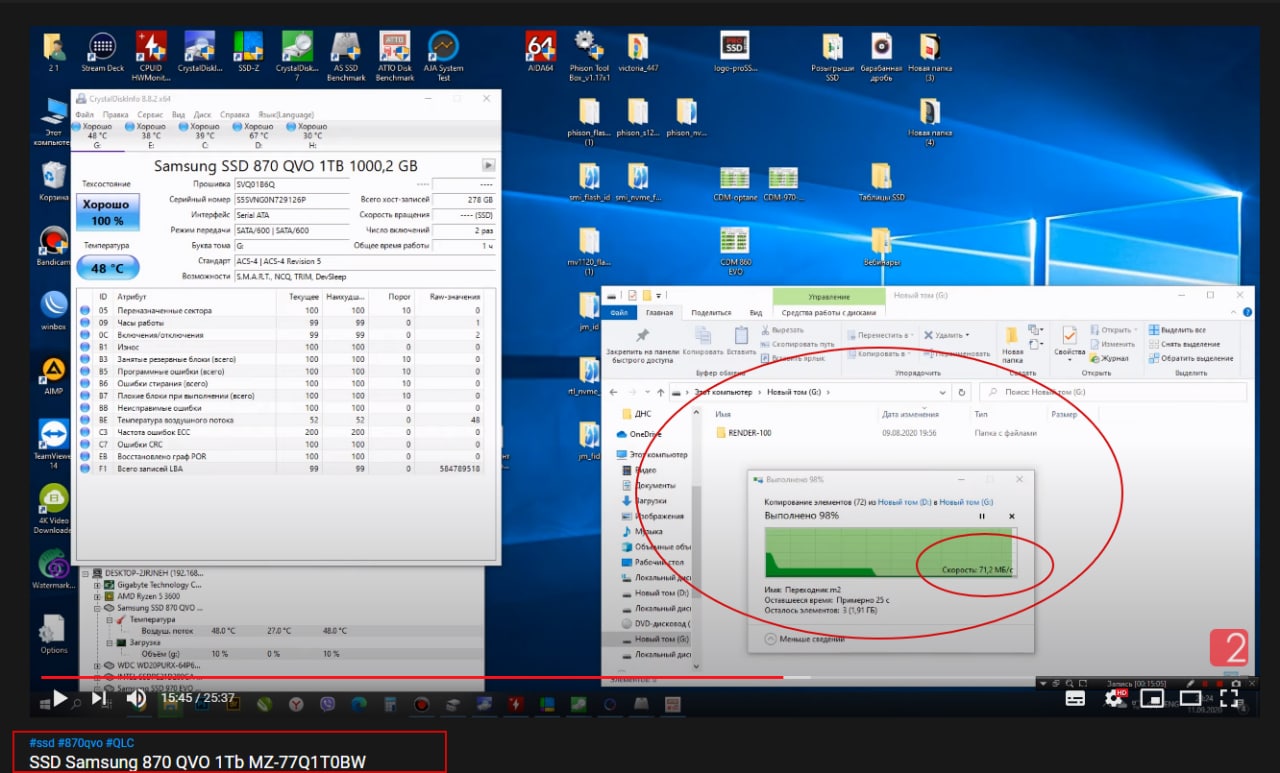Viewport: 1280px width, 773px height.
Task: Select the RENDER-100 folder in Explorer
Action: coord(743,433)
